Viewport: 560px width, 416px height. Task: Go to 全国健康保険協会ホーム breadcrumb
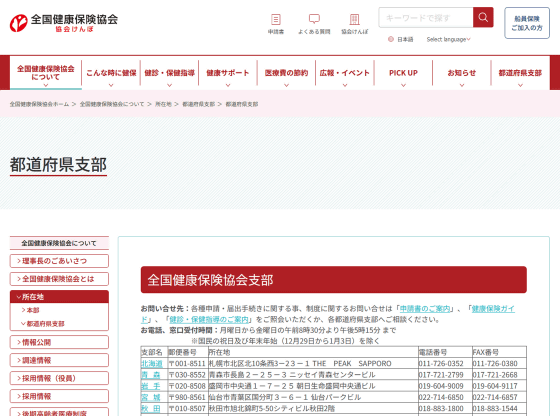tap(39, 104)
